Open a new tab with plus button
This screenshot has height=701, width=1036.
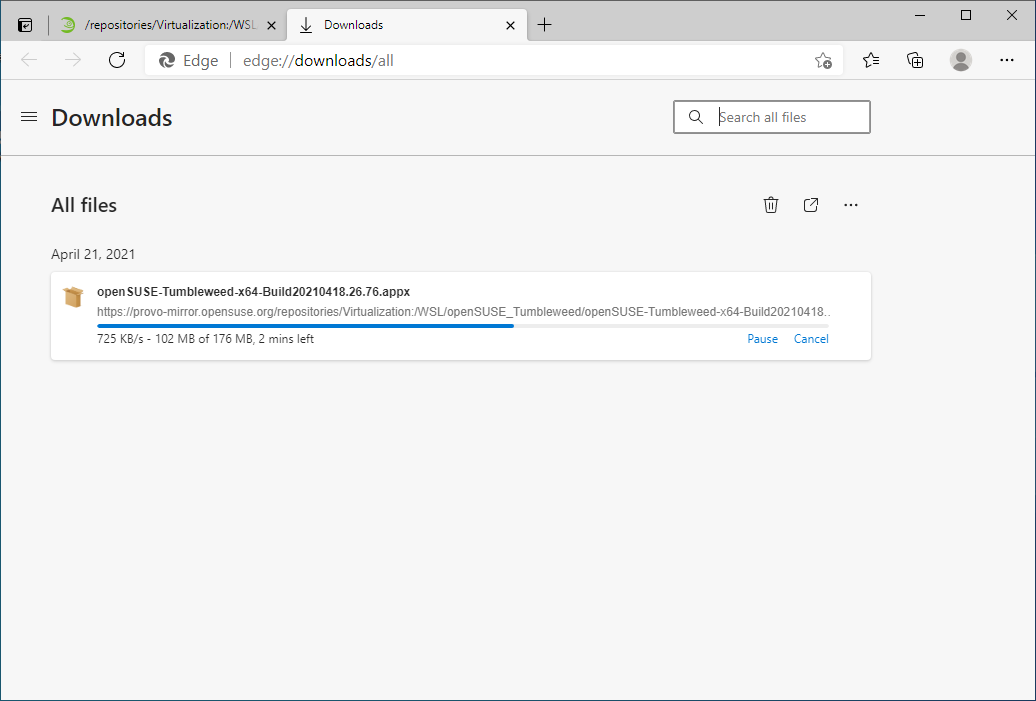pyautogui.click(x=544, y=25)
